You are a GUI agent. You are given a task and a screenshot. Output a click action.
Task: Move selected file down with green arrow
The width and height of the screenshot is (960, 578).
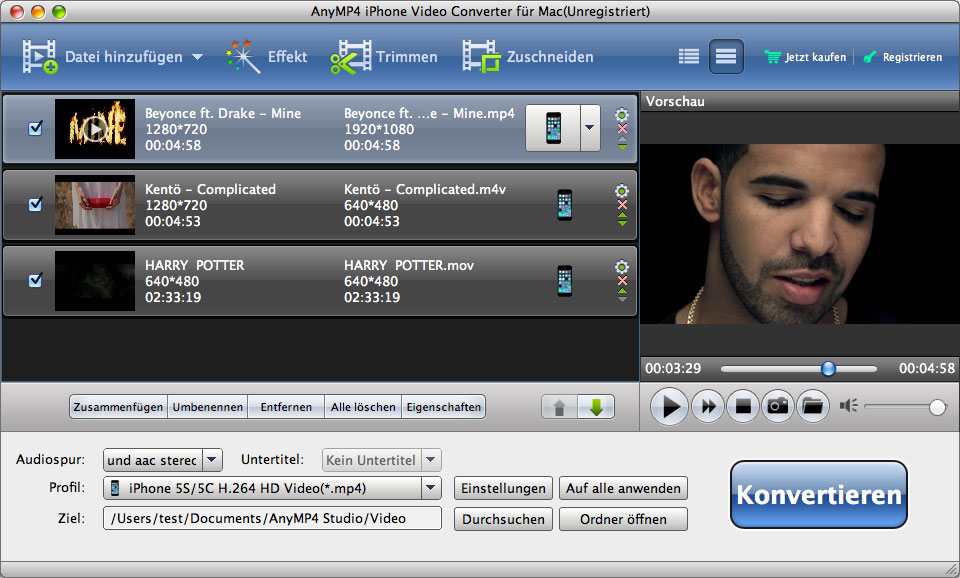[596, 407]
